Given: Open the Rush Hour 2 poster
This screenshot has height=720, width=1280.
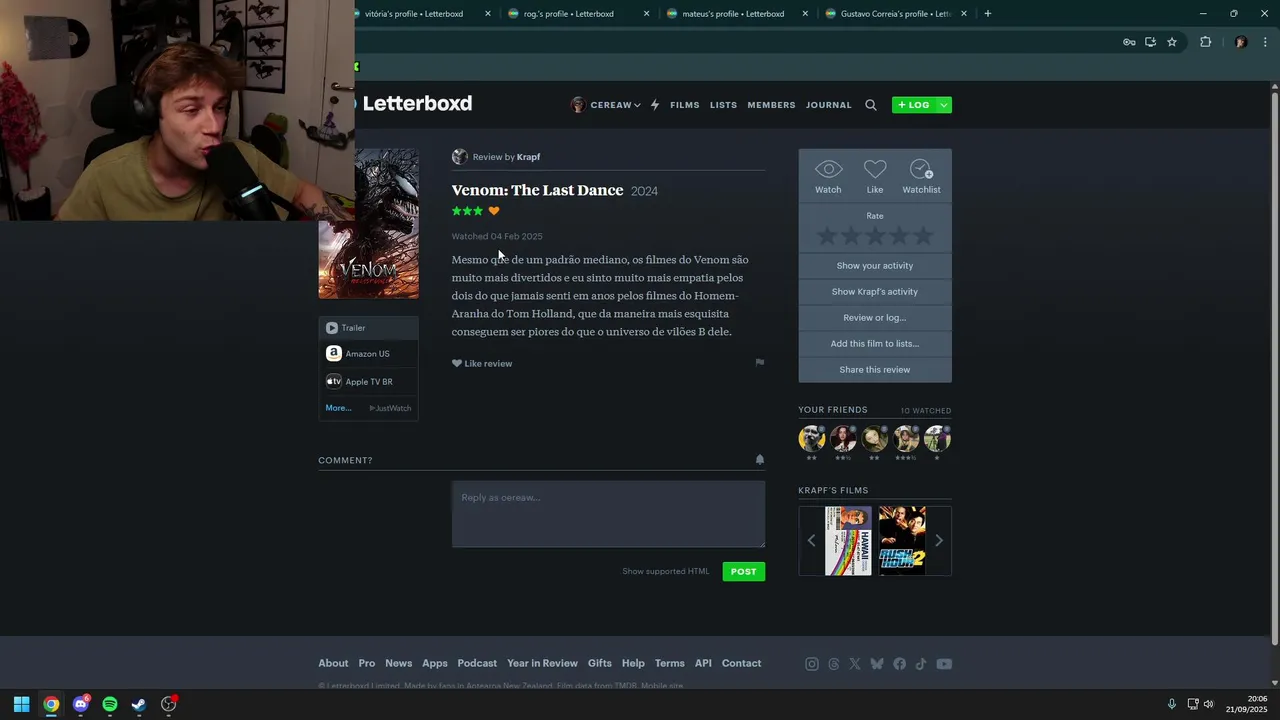Looking at the screenshot, I should (902, 541).
